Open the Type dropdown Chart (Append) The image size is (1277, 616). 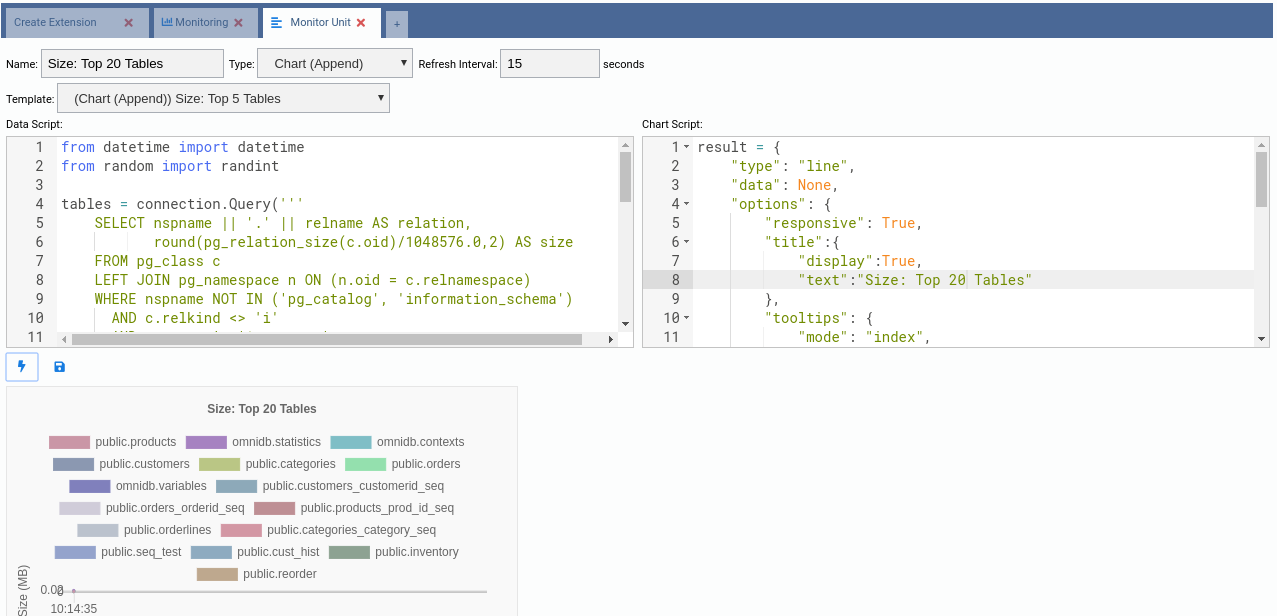click(x=334, y=64)
